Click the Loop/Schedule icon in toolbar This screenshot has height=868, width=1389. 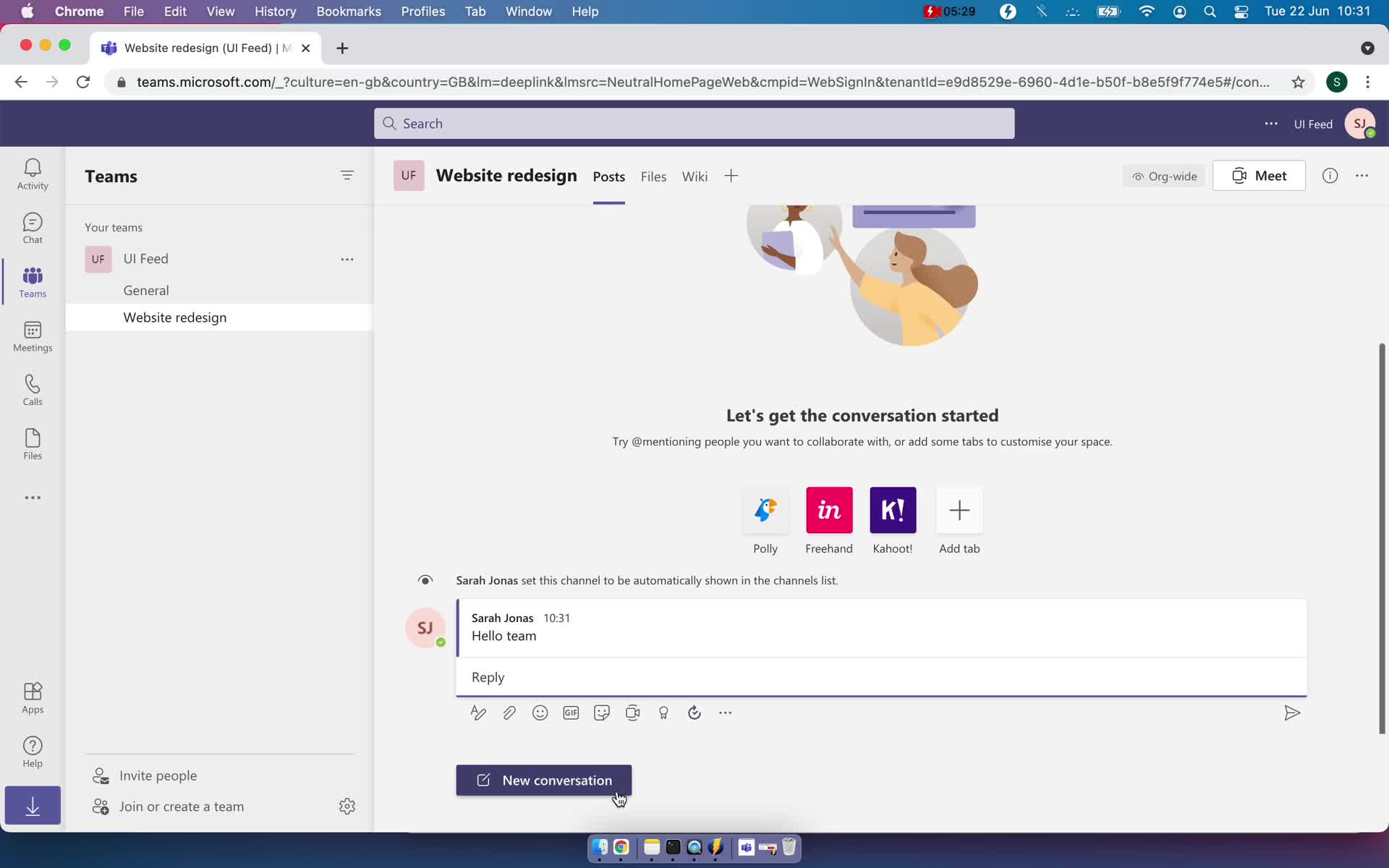click(x=694, y=712)
